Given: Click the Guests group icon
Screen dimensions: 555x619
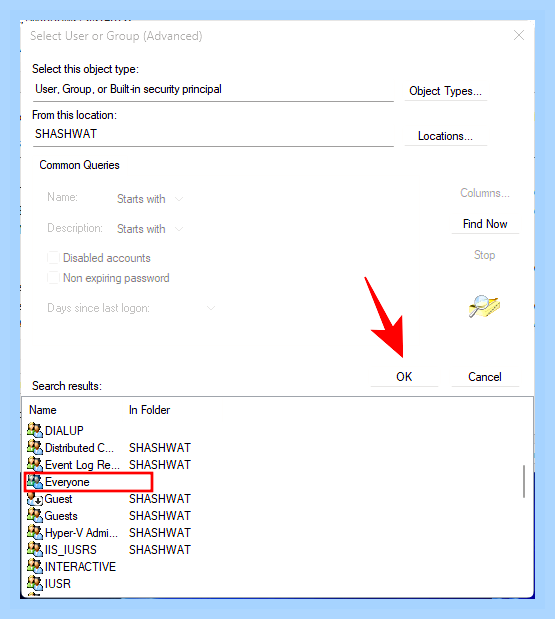Looking at the screenshot, I should [x=35, y=515].
